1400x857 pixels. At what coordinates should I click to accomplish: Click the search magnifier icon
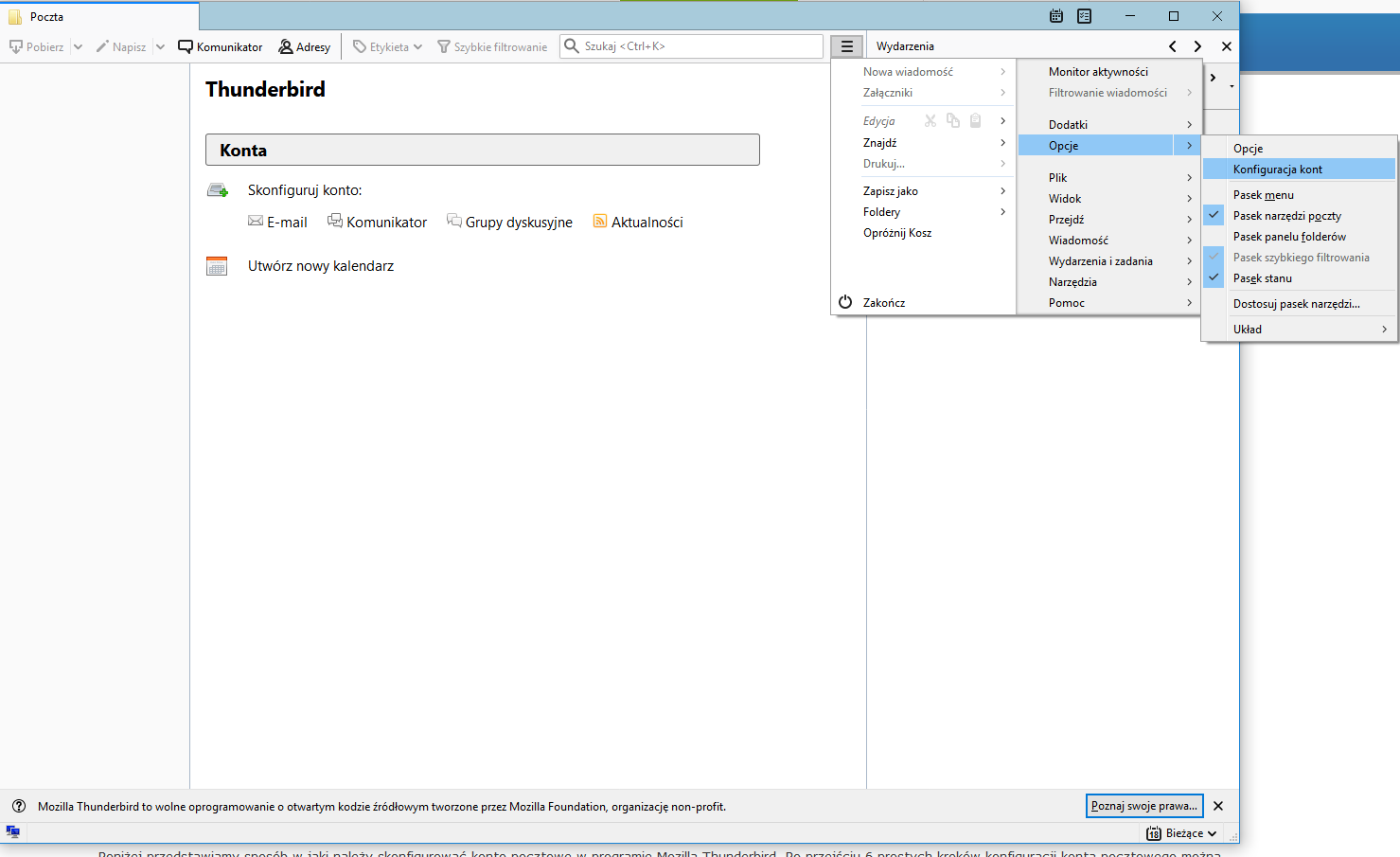572,45
